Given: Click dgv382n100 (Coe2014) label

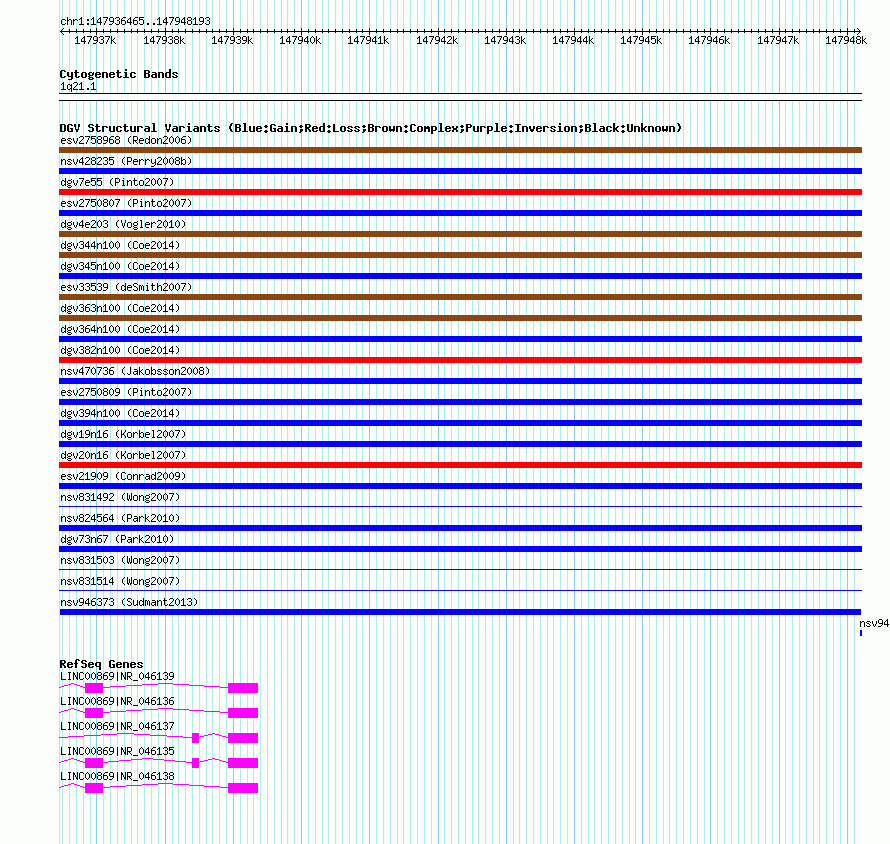Looking at the screenshot, I should pos(120,350).
